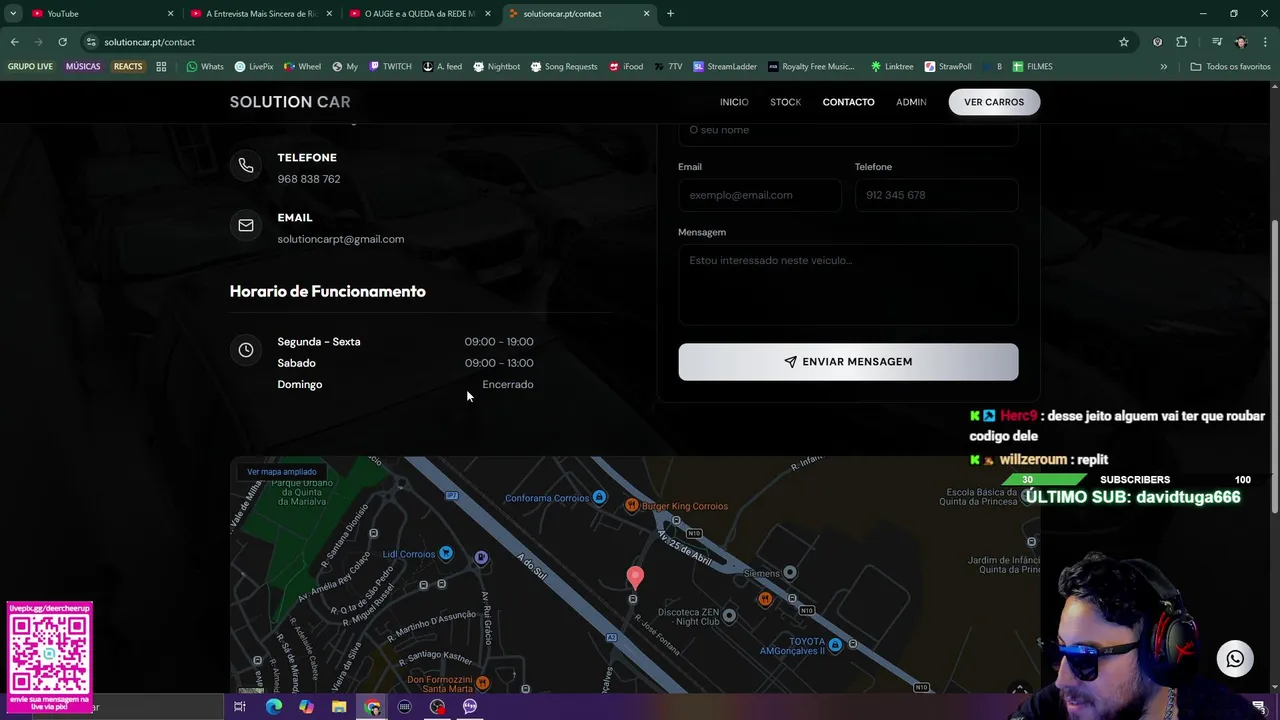
Task: Go to STOCK nav item
Action: (785, 102)
